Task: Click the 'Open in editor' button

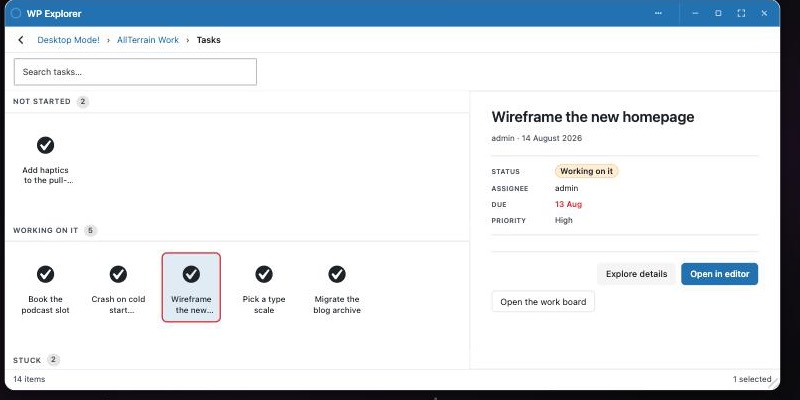Action: tap(719, 274)
